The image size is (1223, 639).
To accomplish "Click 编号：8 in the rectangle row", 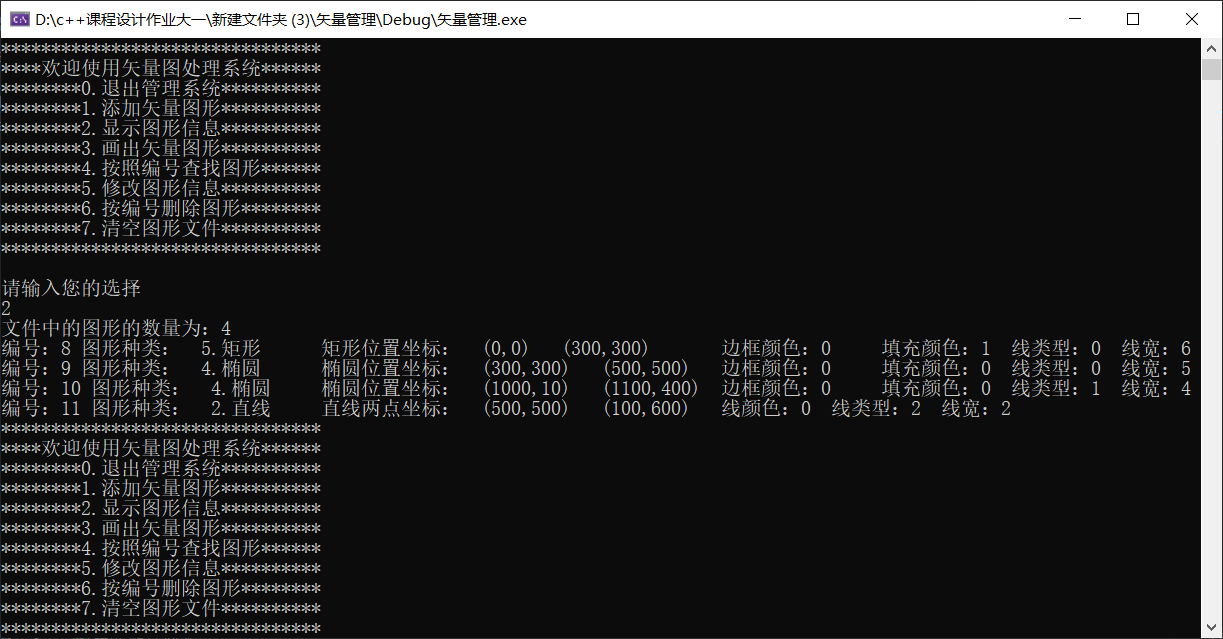I will [36, 349].
